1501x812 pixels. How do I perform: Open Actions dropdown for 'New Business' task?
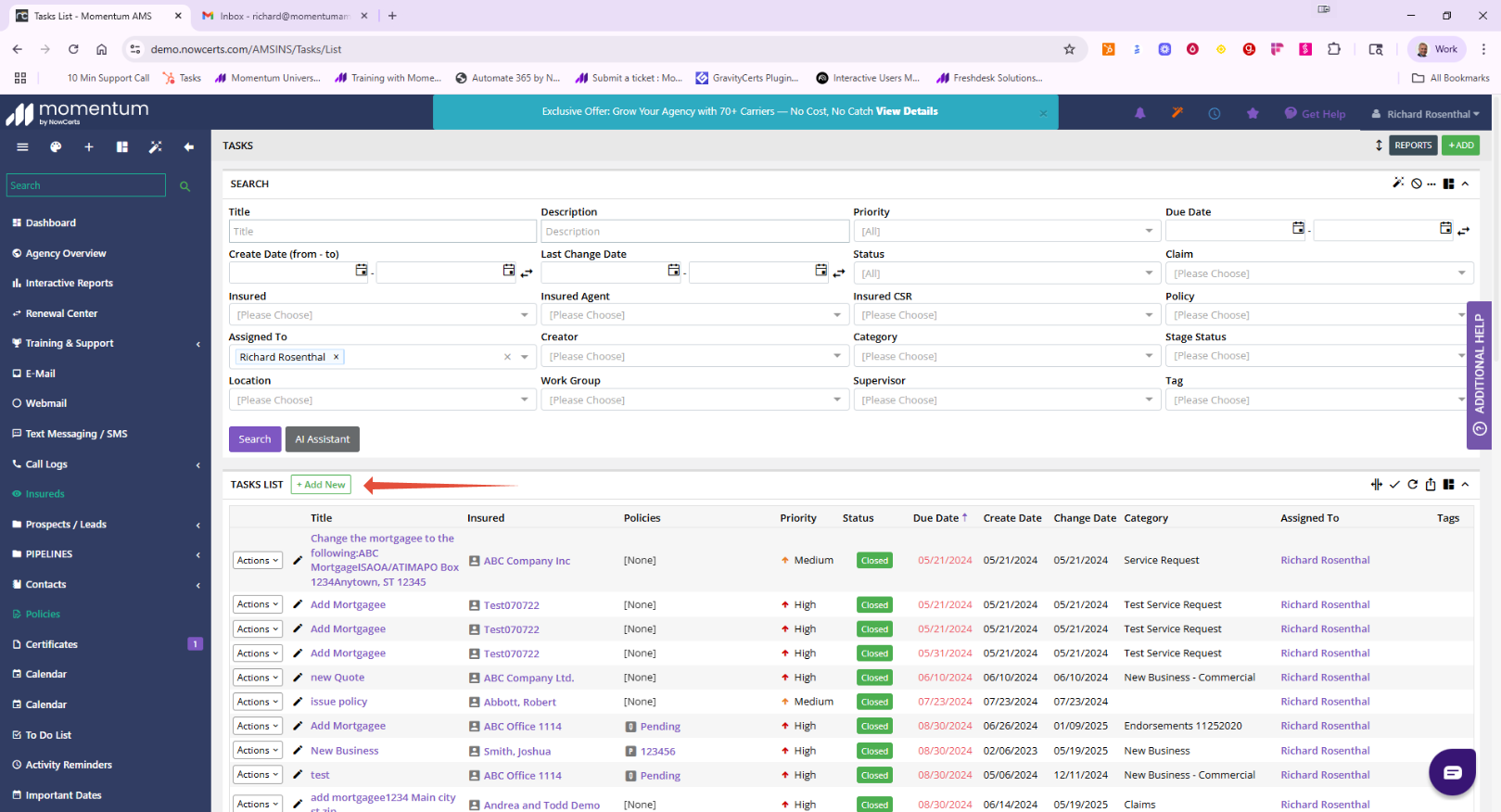pos(258,751)
